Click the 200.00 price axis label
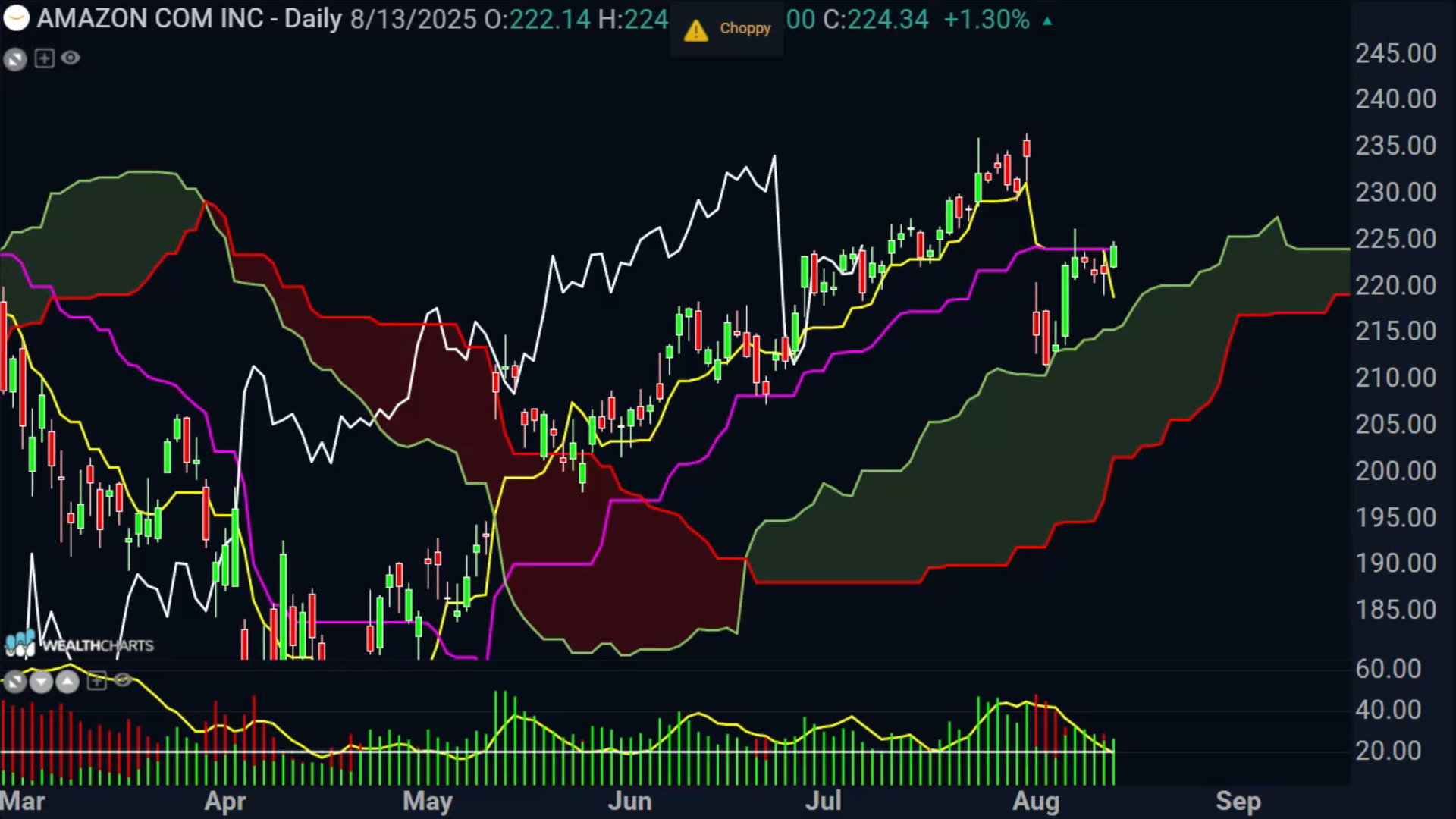 pos(1395,471)
